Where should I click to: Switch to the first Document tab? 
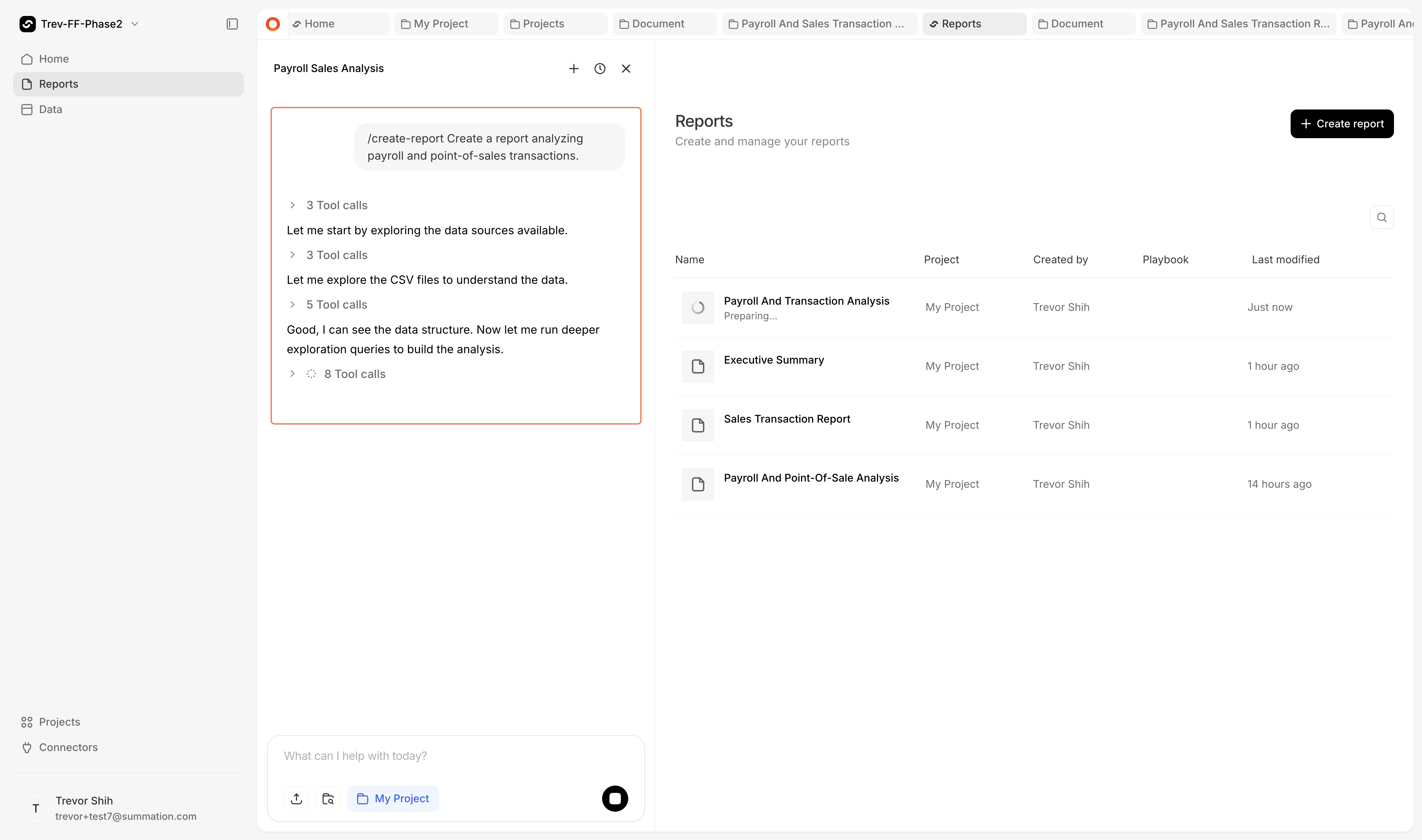pyautogui.click(x=665, y=24)
